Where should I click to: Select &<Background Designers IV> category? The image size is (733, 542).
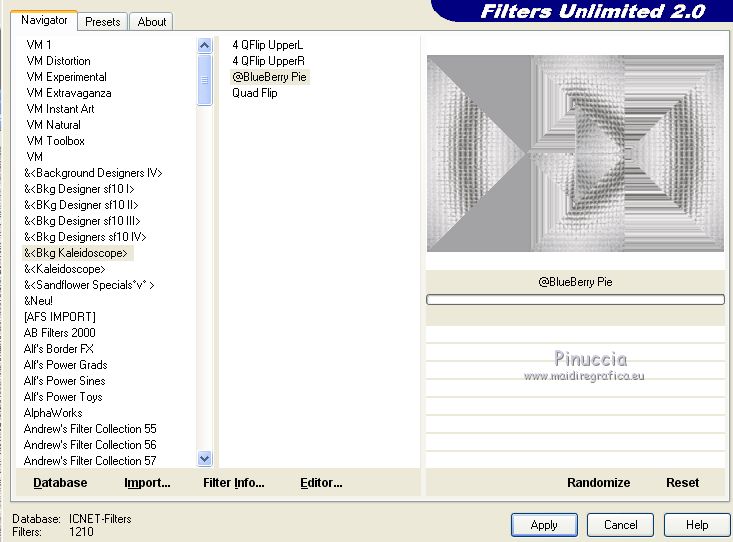[93, 173]
